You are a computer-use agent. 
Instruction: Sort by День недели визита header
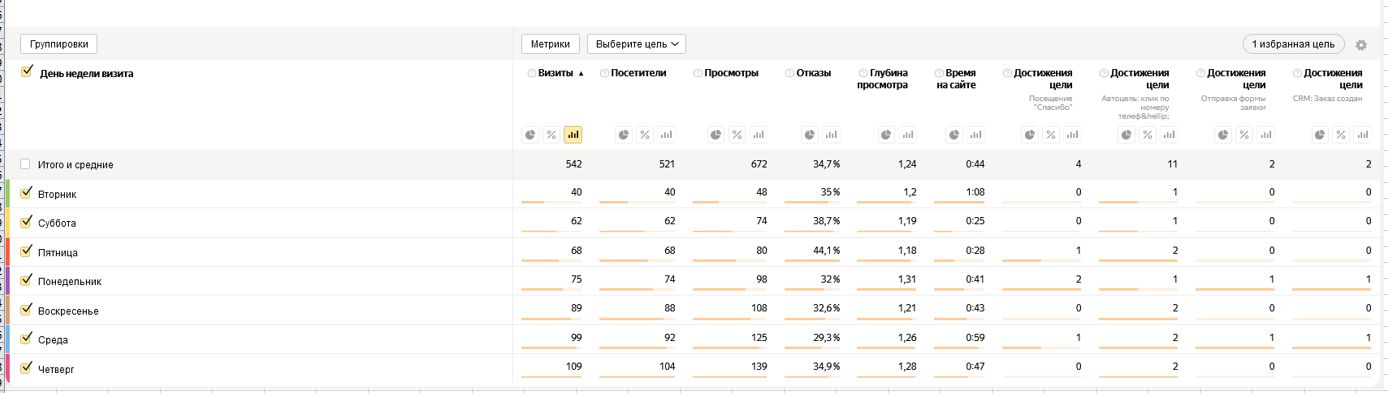[x=86, y=73]
